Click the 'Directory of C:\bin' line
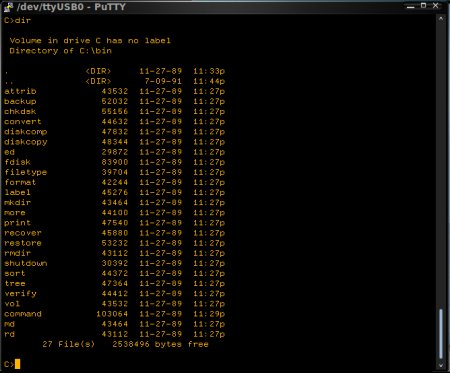Viewport: 450px width, 373px height. coord(60,51)
